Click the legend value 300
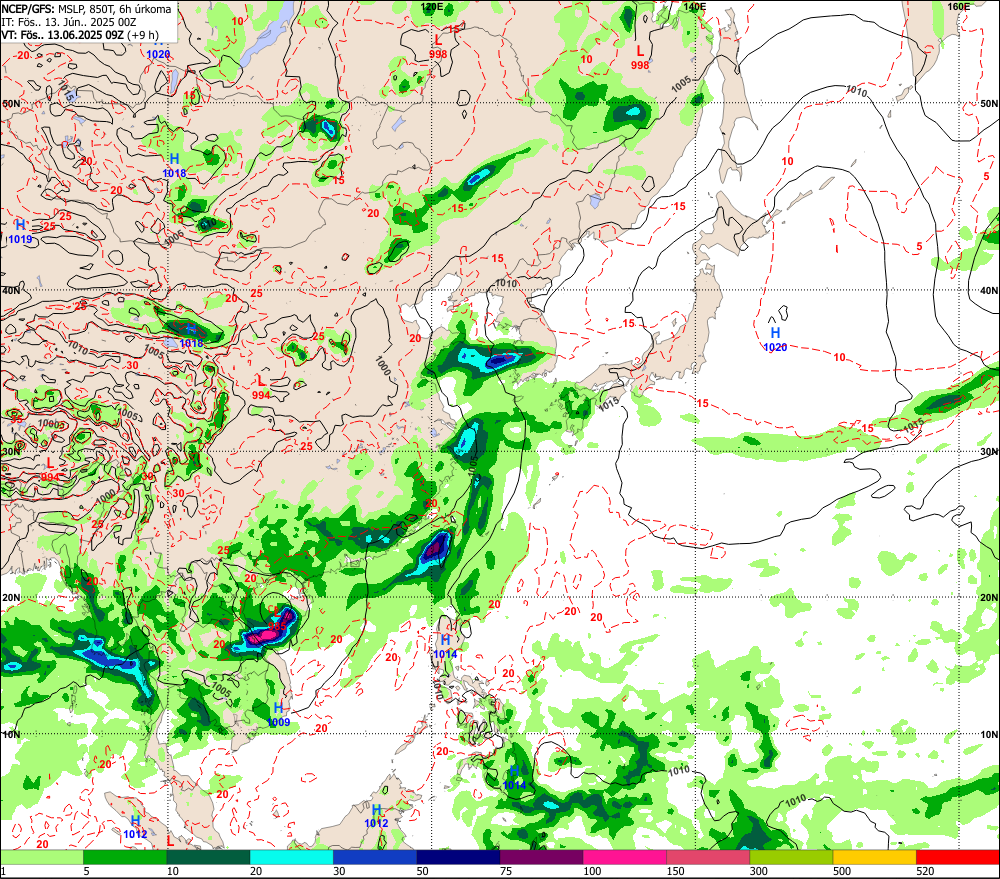 (759, 871)
